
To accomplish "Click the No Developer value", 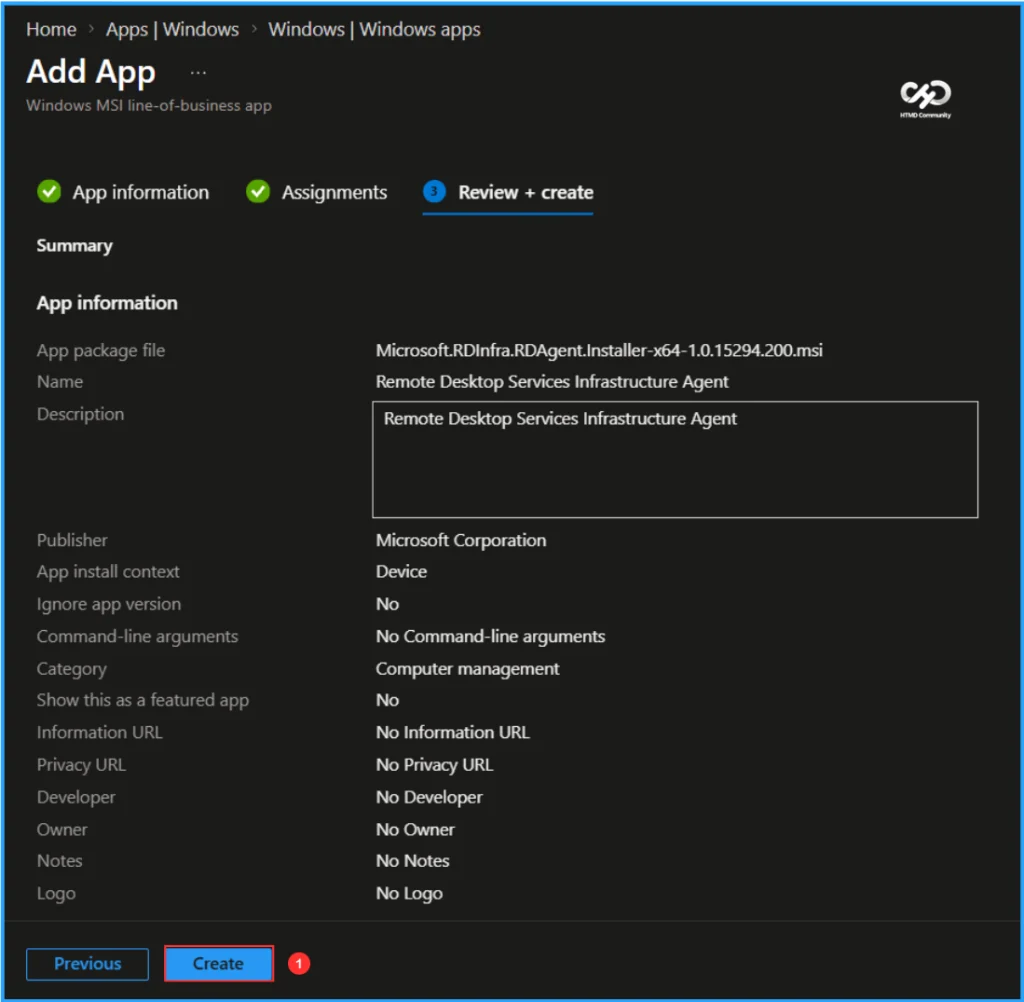I will [429, 797].
